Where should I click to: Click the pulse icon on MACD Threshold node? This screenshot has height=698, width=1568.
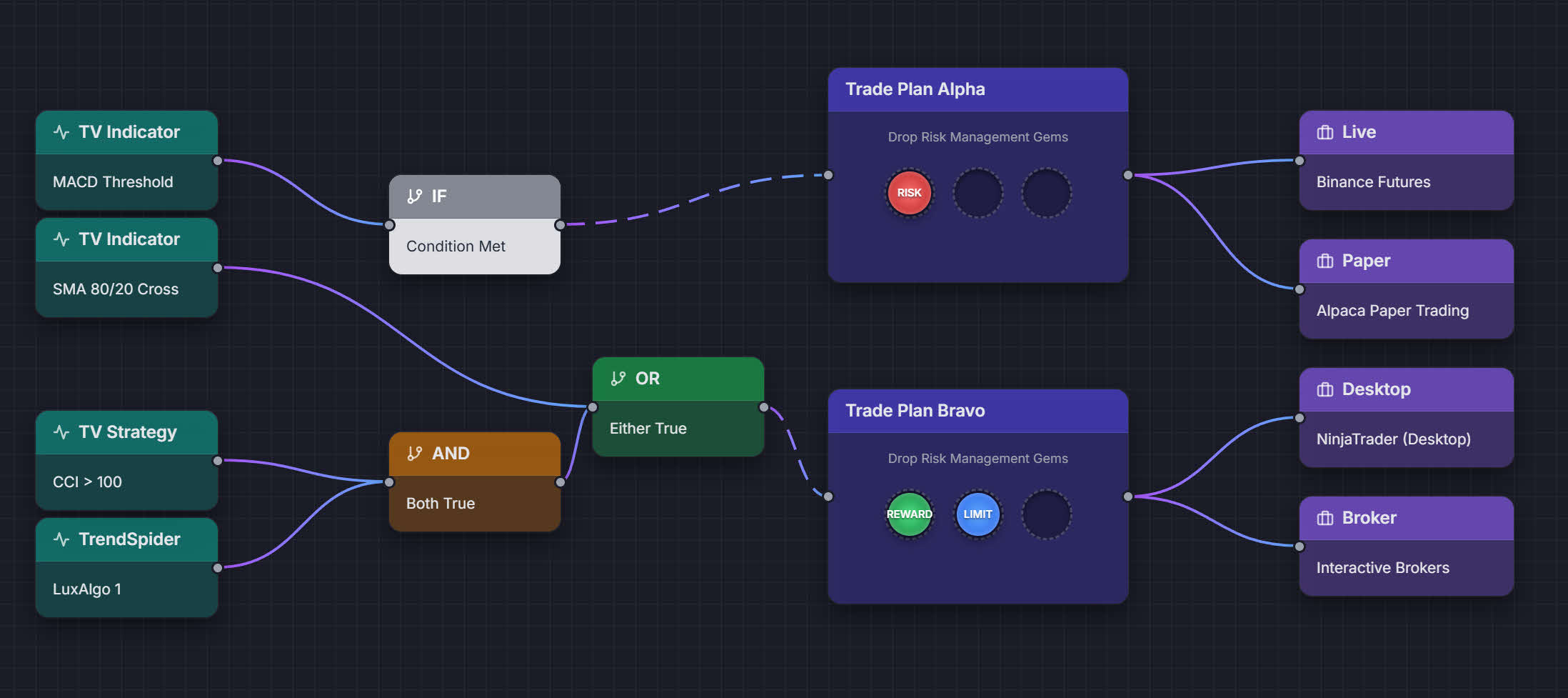point(61,132)
